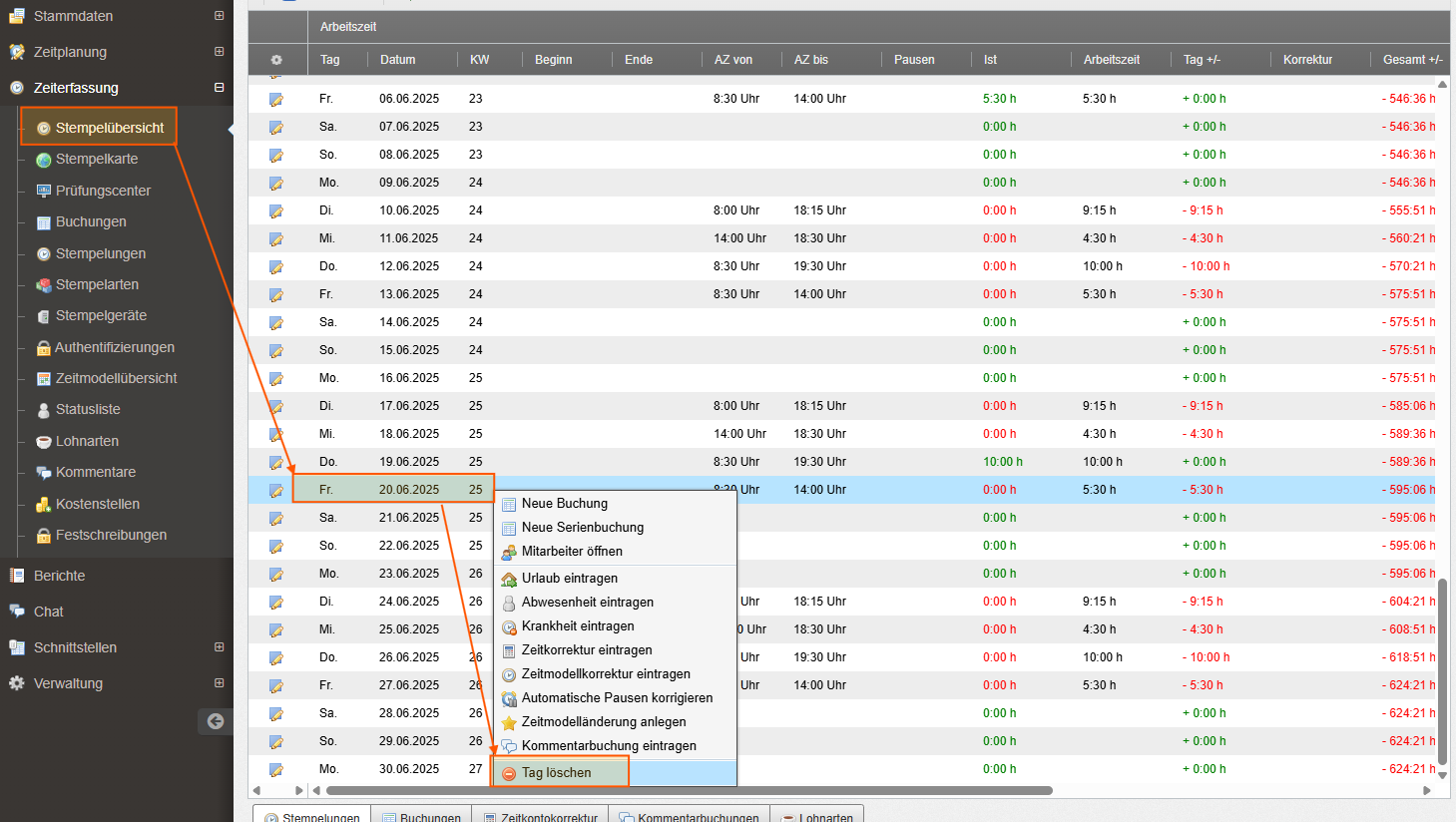
Task: Choose Tag löschen in context menu
Action: coord(556,773)
